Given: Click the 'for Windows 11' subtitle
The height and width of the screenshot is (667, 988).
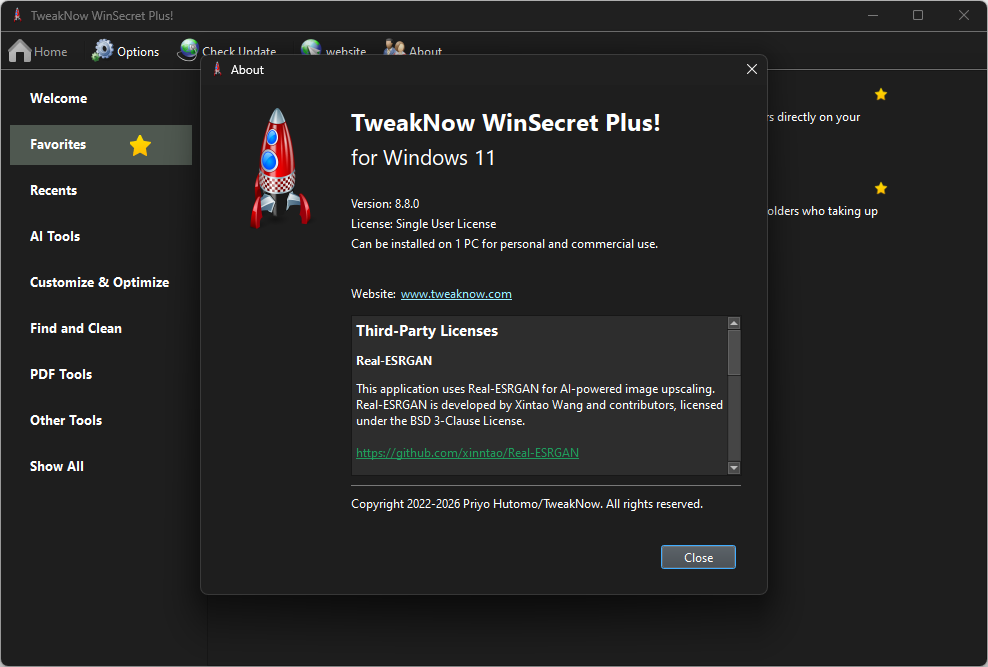Looking at the screenshot, I should click(x=423, y=157).
